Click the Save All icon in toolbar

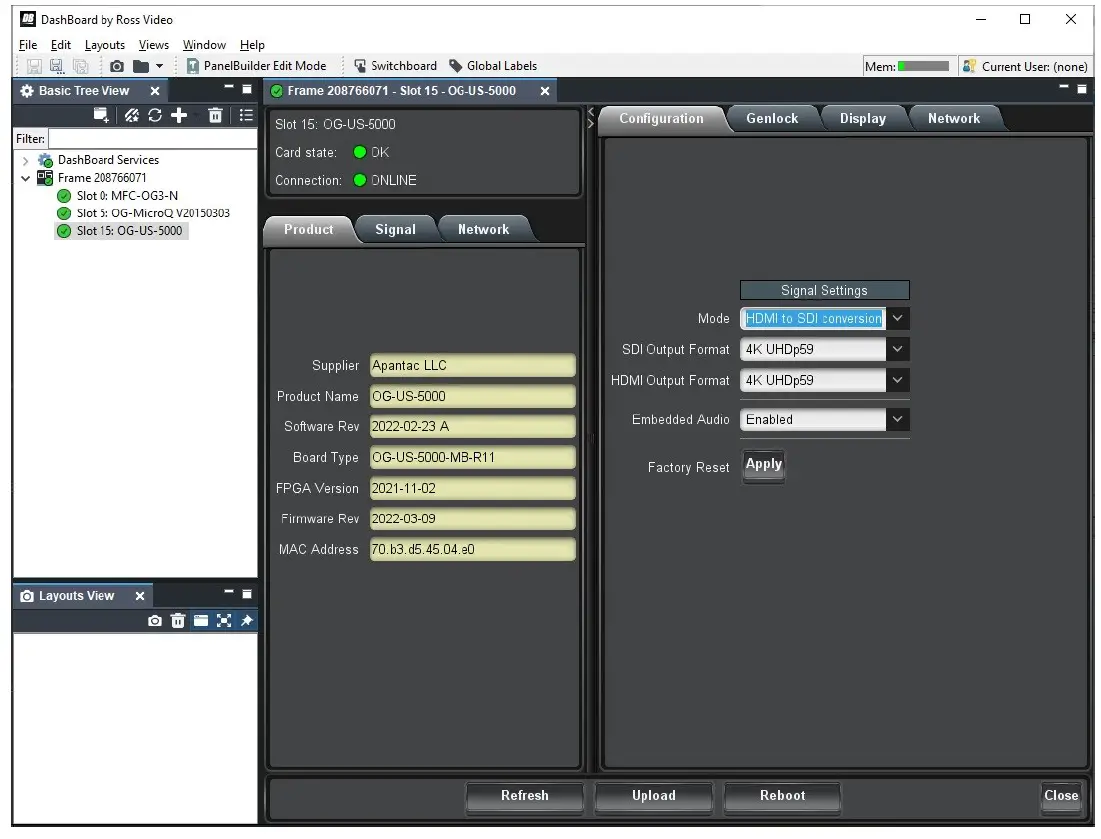click(x=81, y=66)
